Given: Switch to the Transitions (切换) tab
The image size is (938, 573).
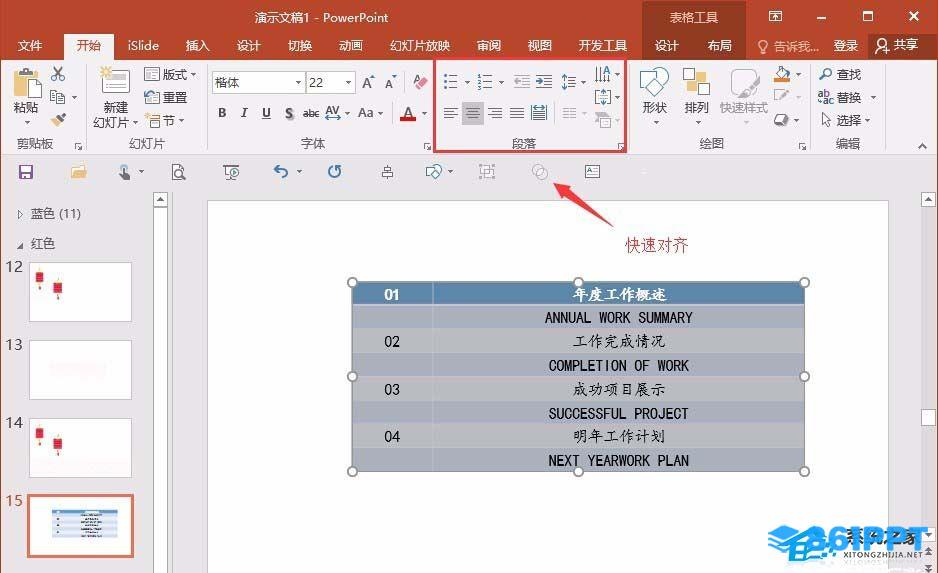Looking at the screenshot, I should [x=300, y=45].
